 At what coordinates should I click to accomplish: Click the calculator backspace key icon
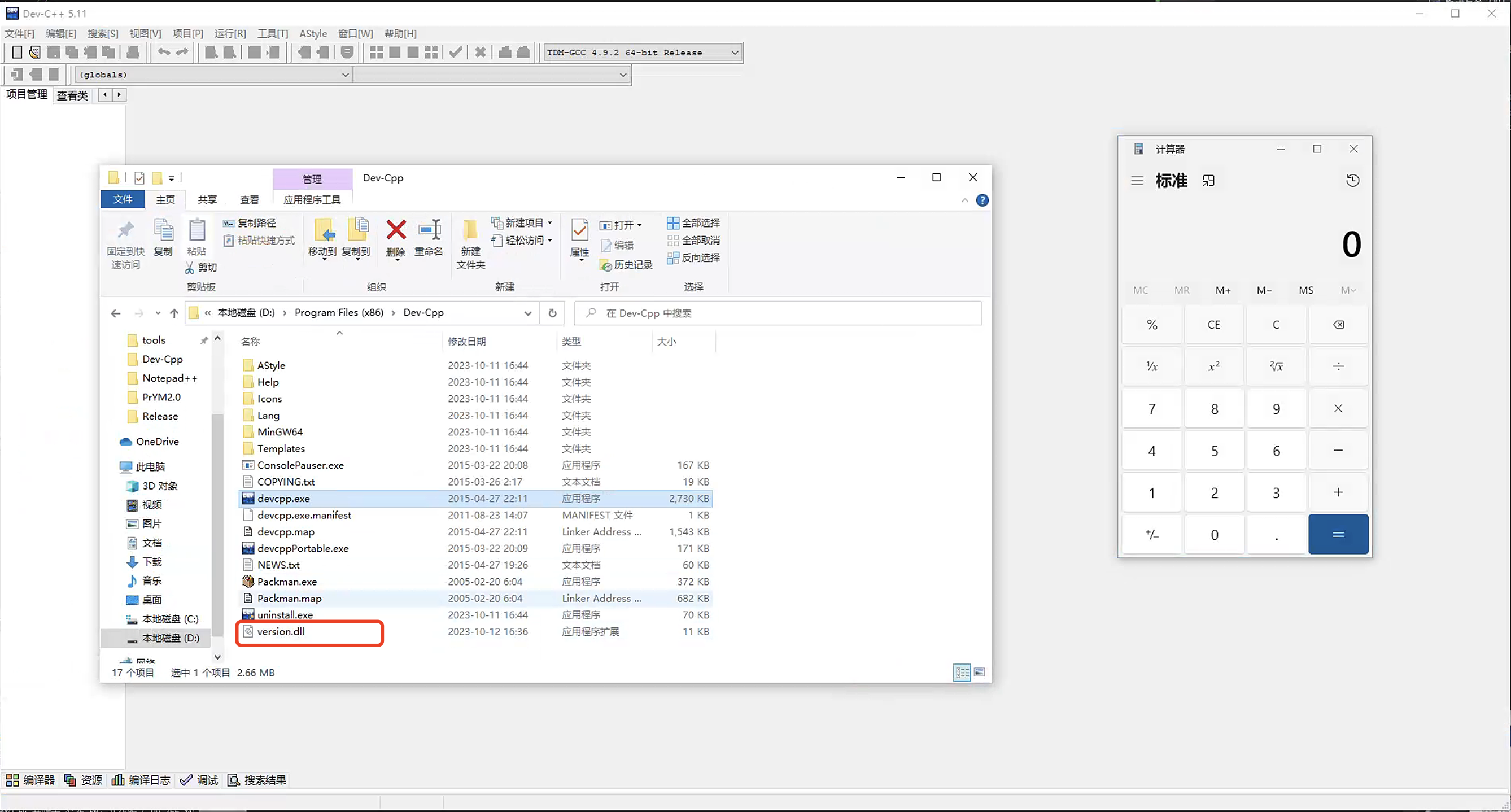[1338, 325]
